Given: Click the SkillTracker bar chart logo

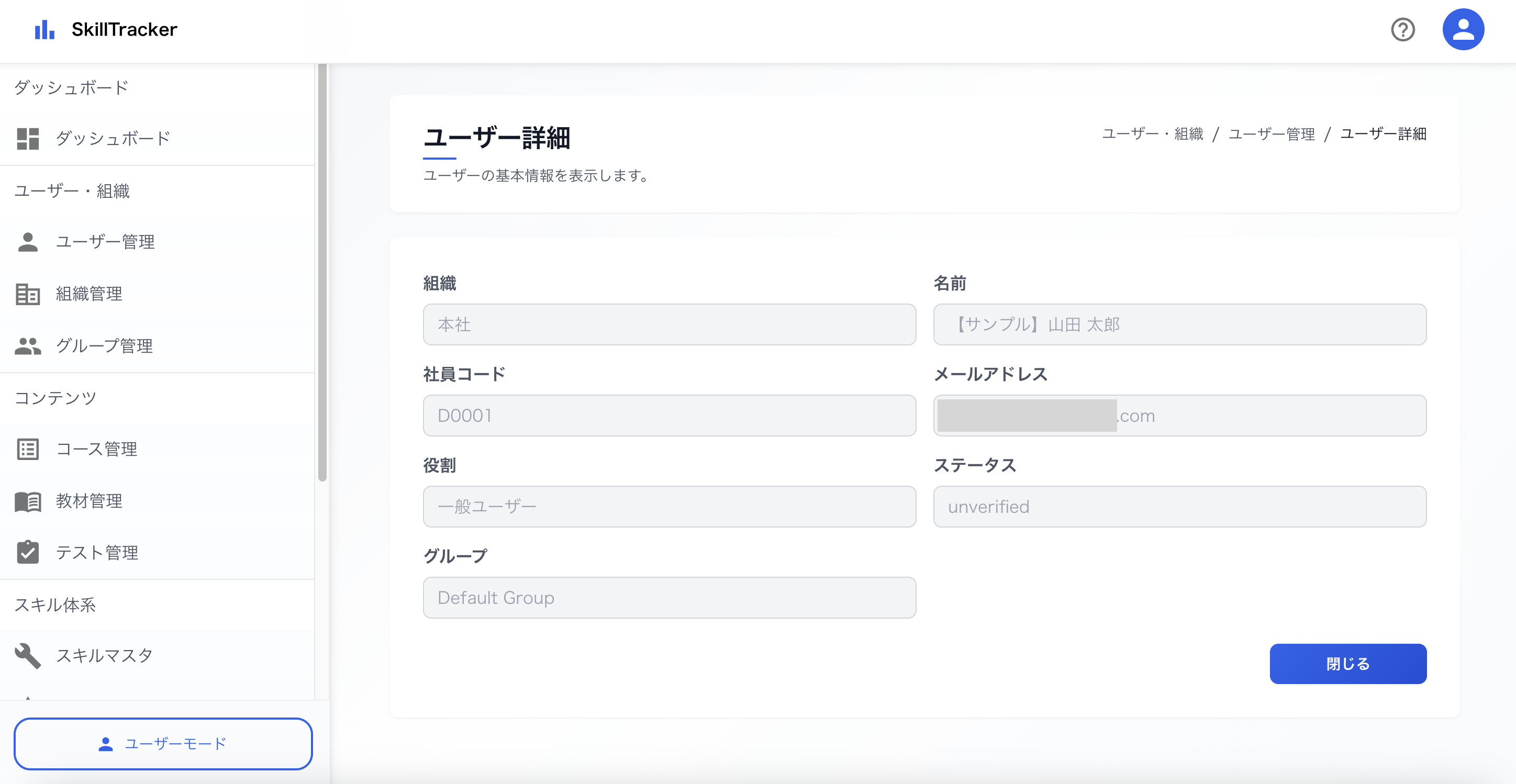Looking at the screenshot, I should pyautogui.click(x=44, y=29).
